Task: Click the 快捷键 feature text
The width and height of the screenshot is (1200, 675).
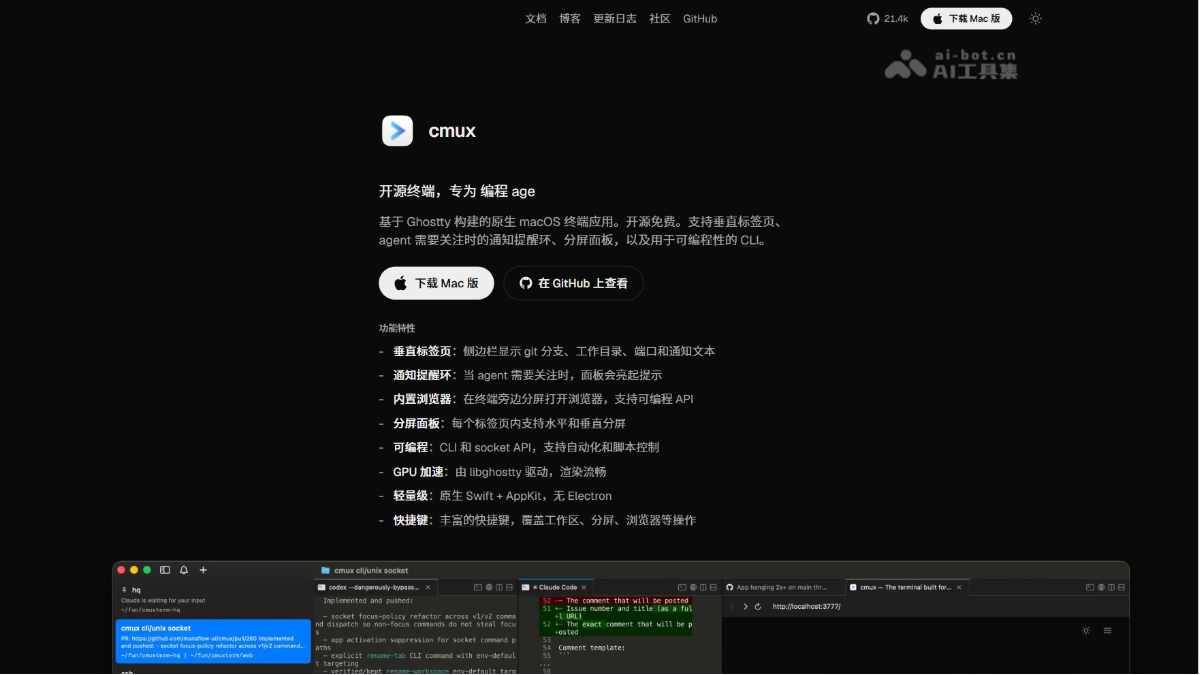Action: click(410, 520)
